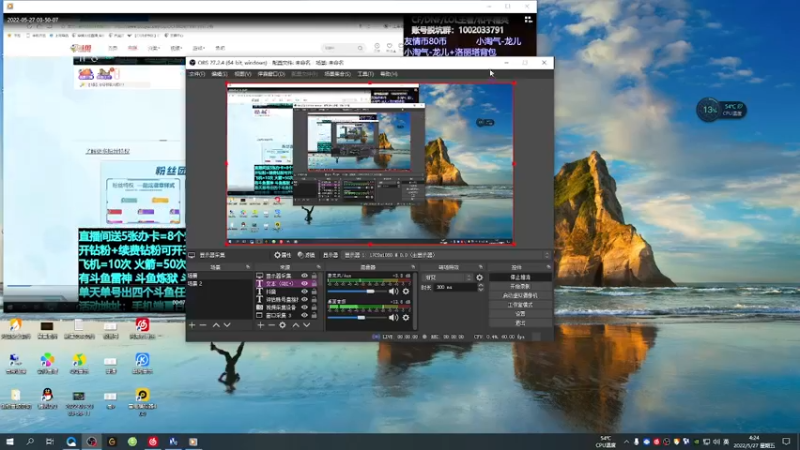Add a new source with plus icon
Screen dimensions: 800x450
tap(261, 325)
